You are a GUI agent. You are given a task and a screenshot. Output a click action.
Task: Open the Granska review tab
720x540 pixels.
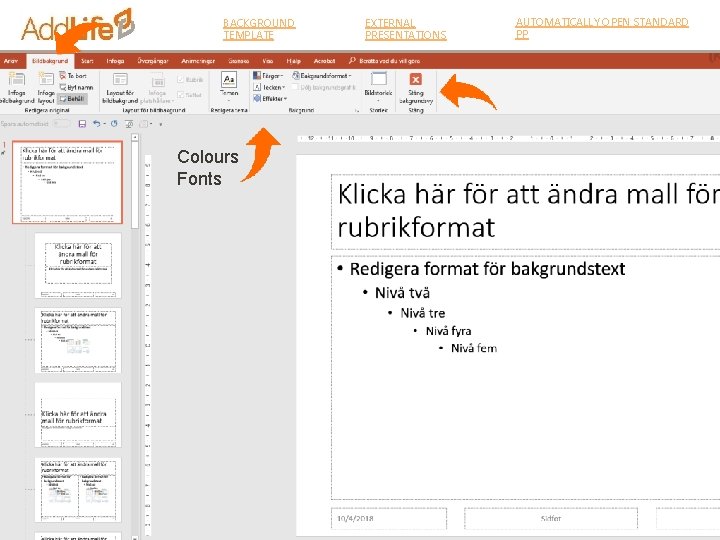(x=239, y=61)
